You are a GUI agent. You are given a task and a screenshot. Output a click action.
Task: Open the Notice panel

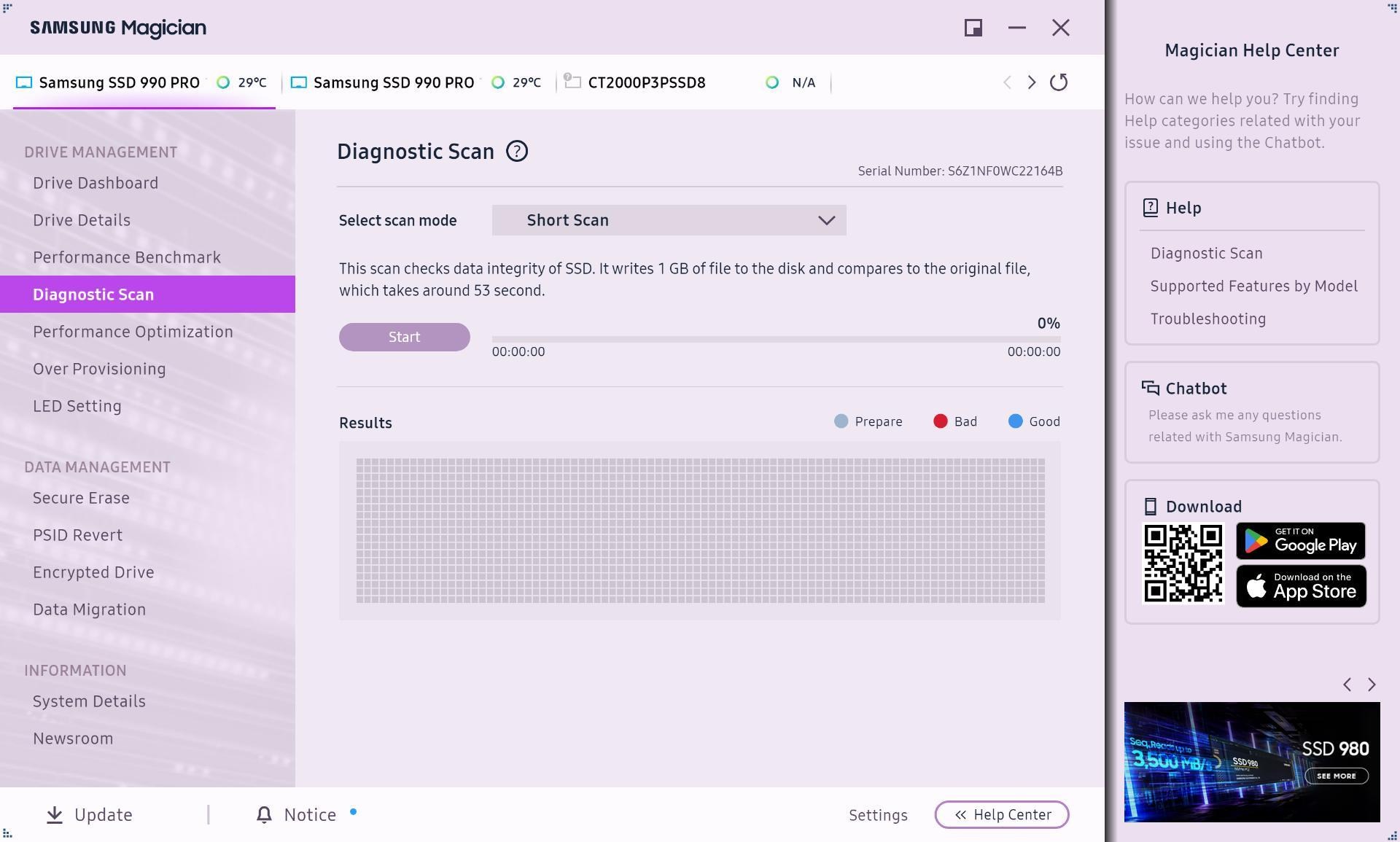click(297, 815)
